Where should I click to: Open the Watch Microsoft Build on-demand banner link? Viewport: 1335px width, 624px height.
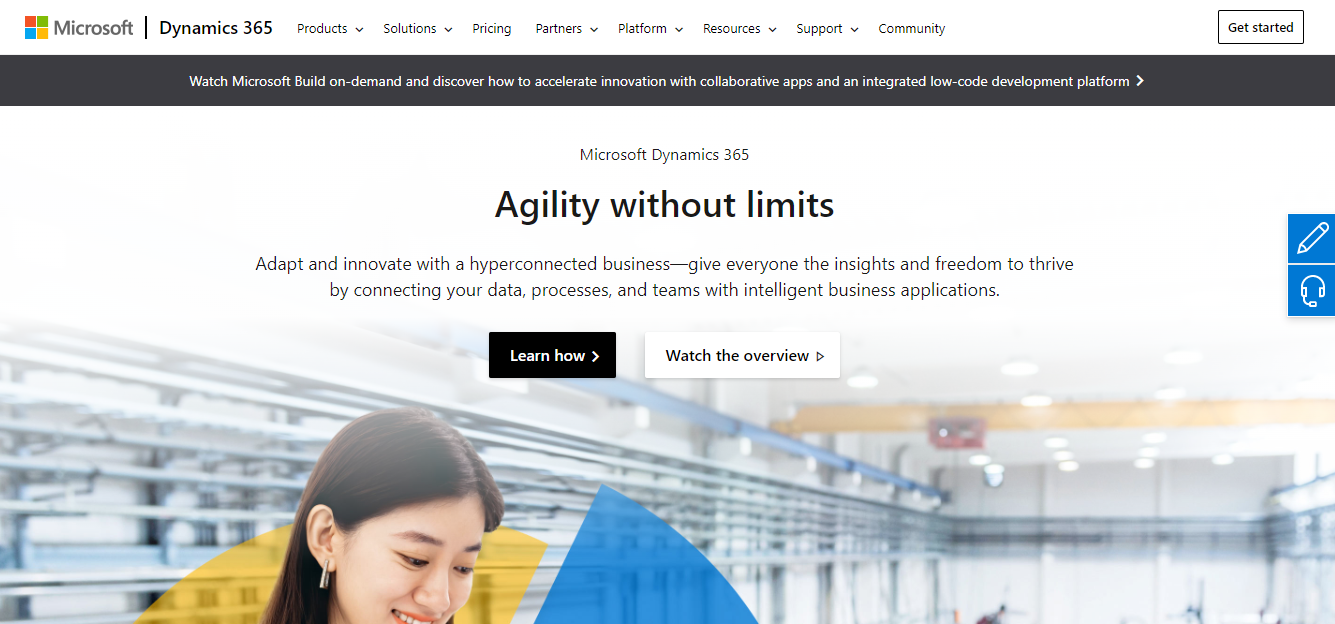667,81
